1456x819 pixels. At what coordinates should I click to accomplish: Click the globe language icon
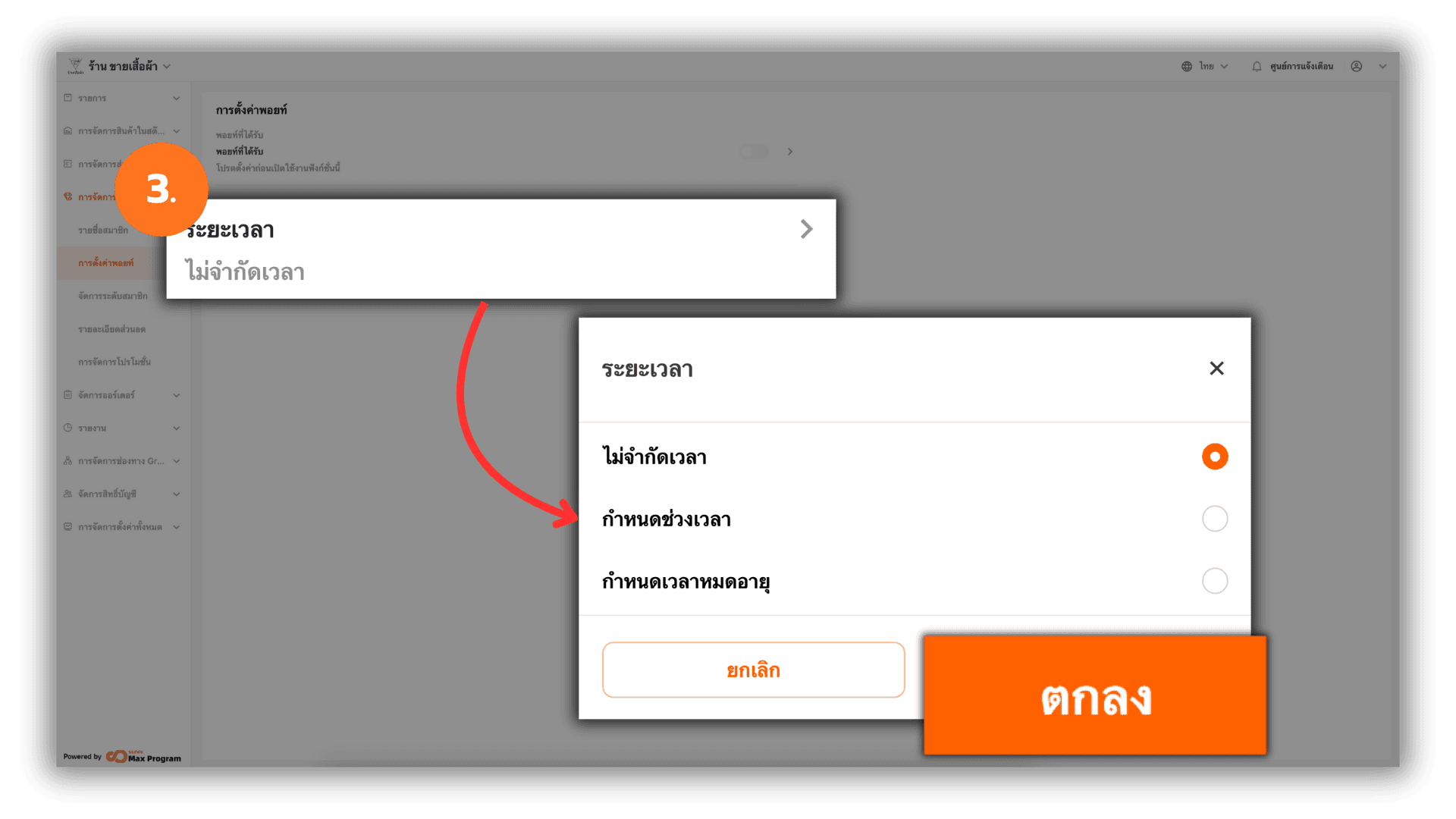coord(1187,67)
